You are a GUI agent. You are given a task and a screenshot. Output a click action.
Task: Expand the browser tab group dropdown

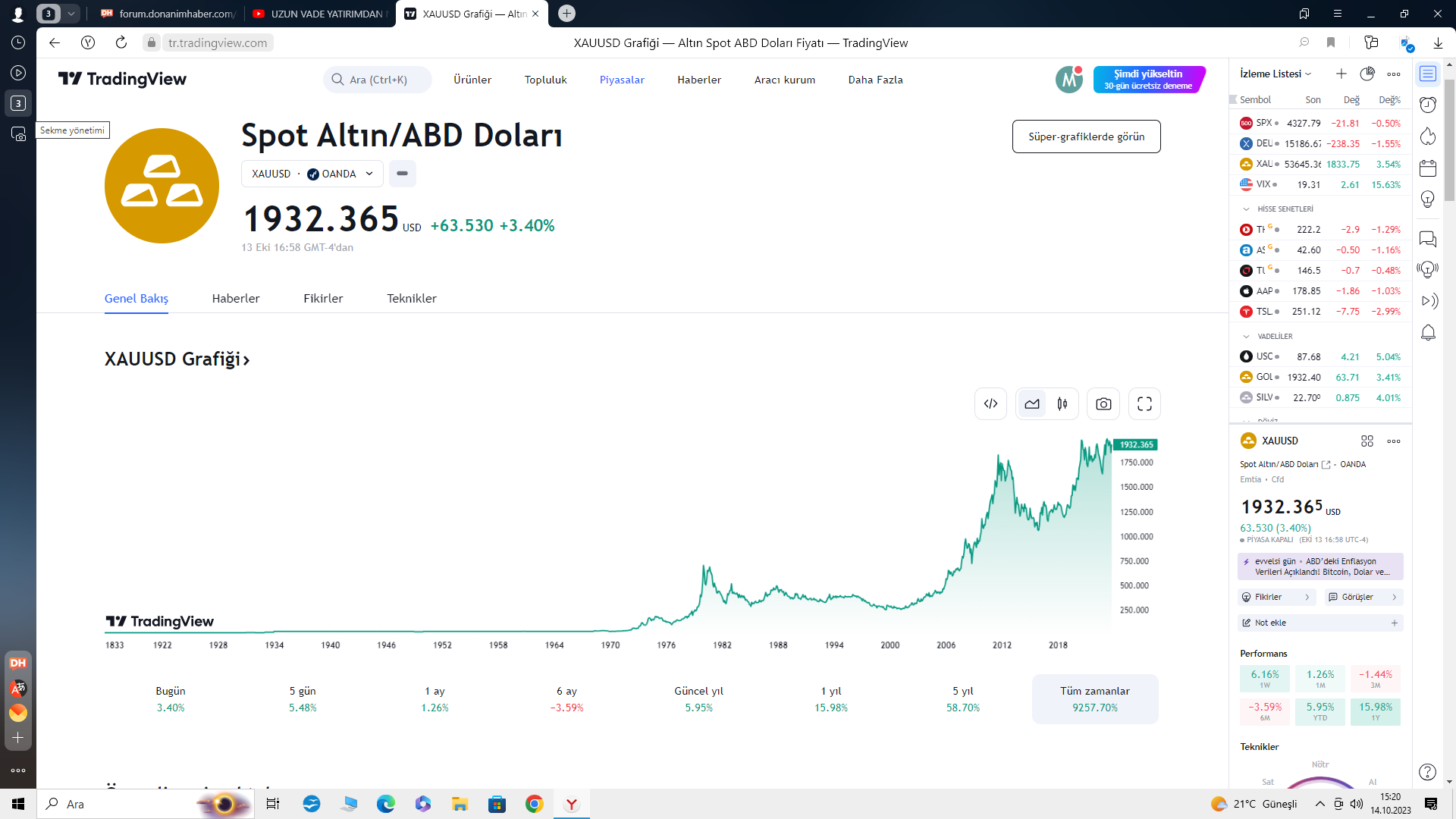pos(71,14)
